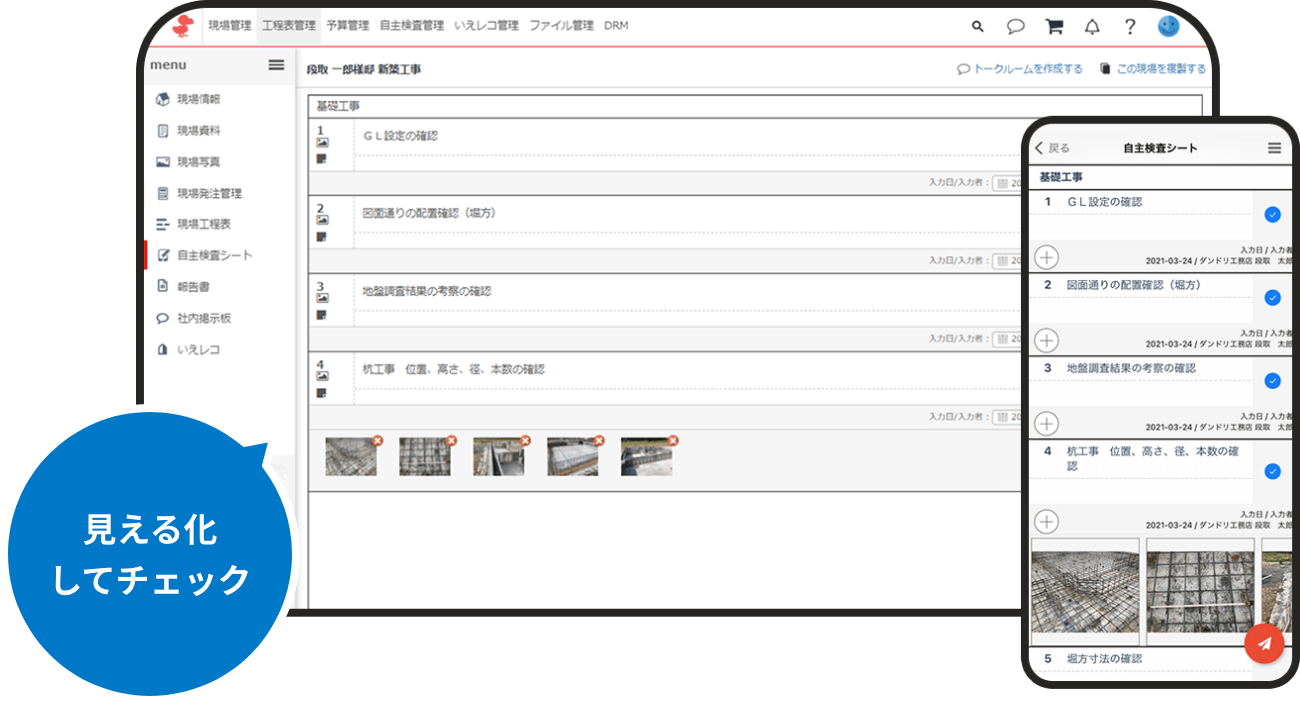Open the 現場管理 top menu
The width and height of the screenshot is (1300, 704).
point(230,26)
